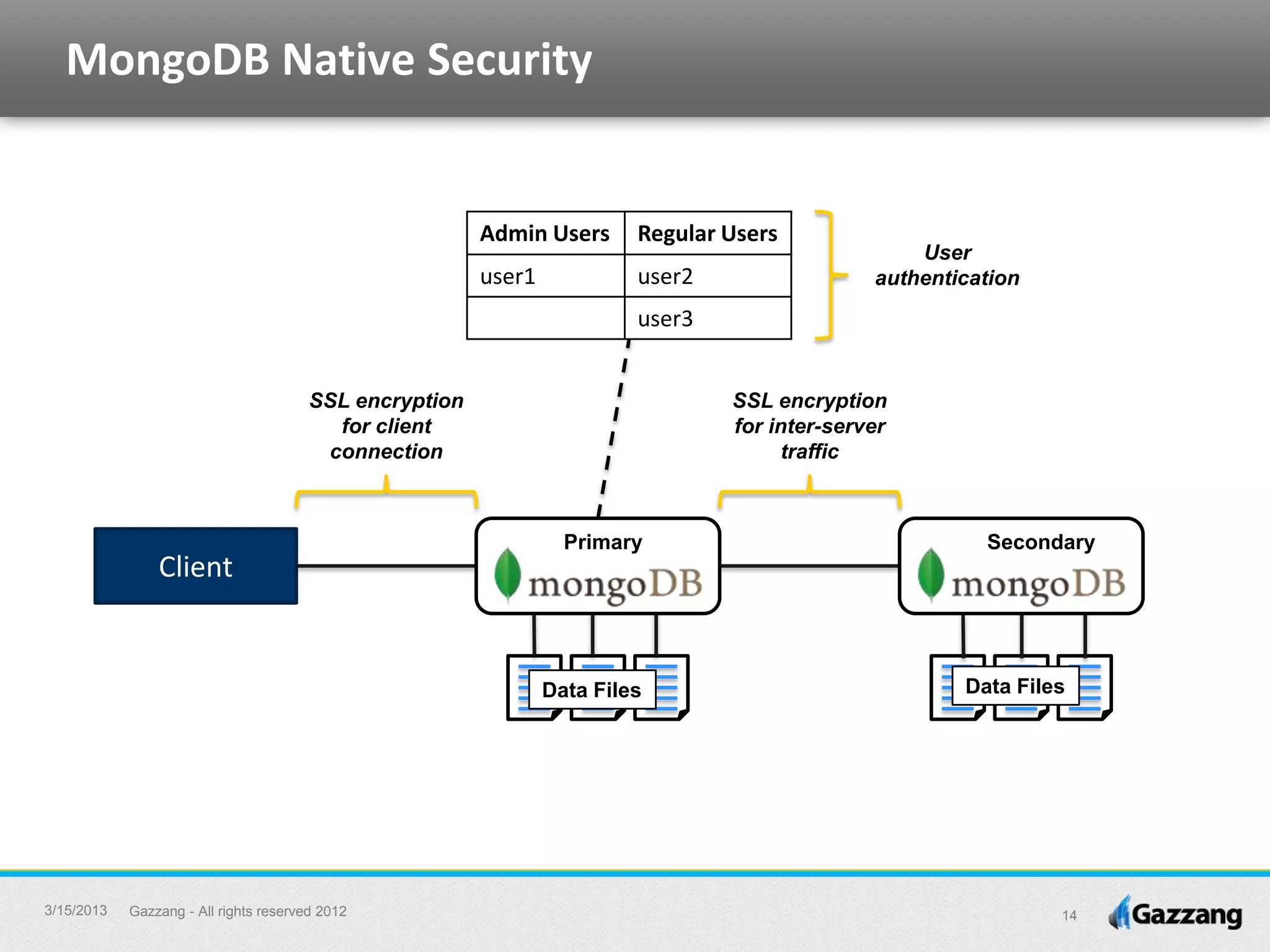Click the Primary mongoDB leaf logo
1270x952 pixels.
[507, 574]
